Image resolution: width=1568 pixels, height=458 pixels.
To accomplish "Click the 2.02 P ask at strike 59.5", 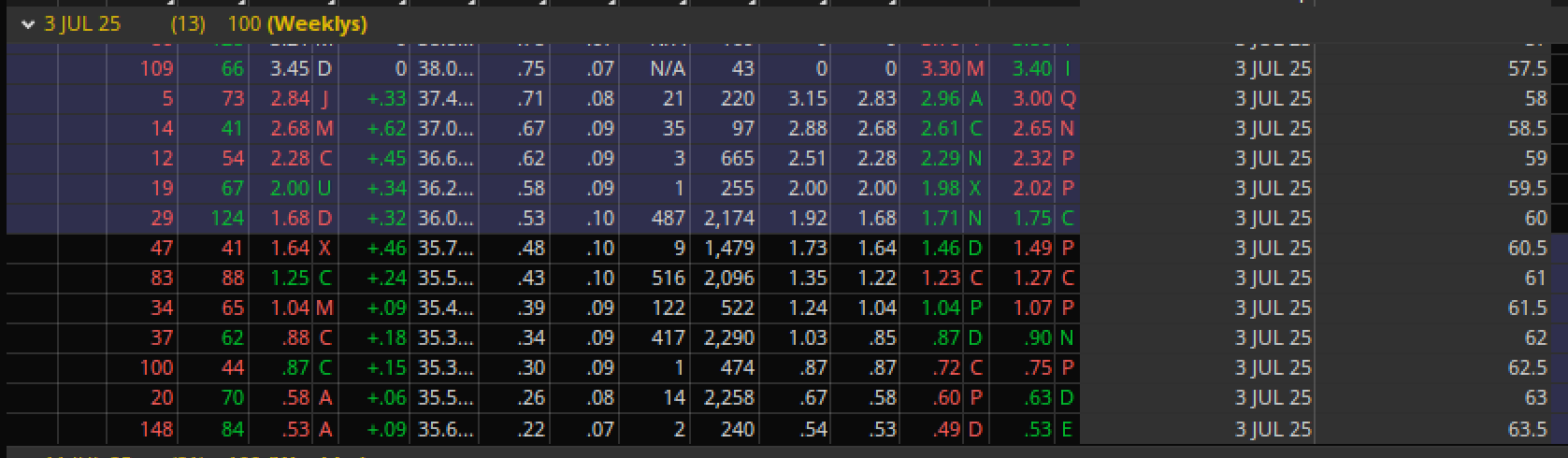I will pyautogui.click(x=1034, y=188).
